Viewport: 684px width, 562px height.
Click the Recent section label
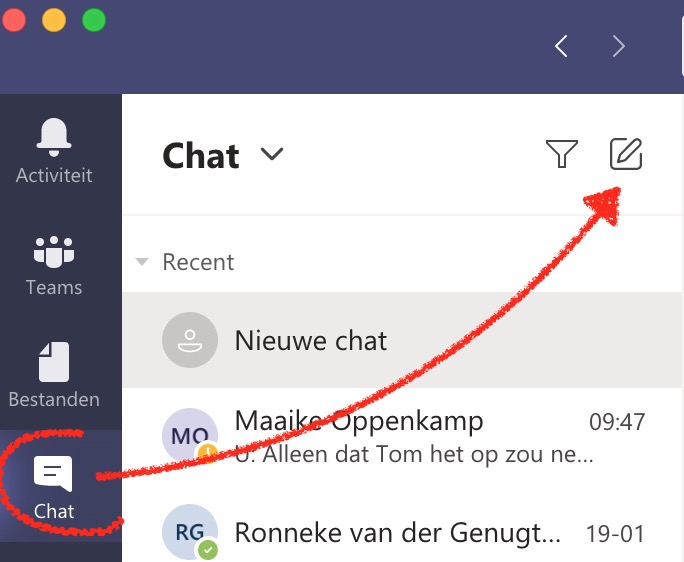[198, 262]
